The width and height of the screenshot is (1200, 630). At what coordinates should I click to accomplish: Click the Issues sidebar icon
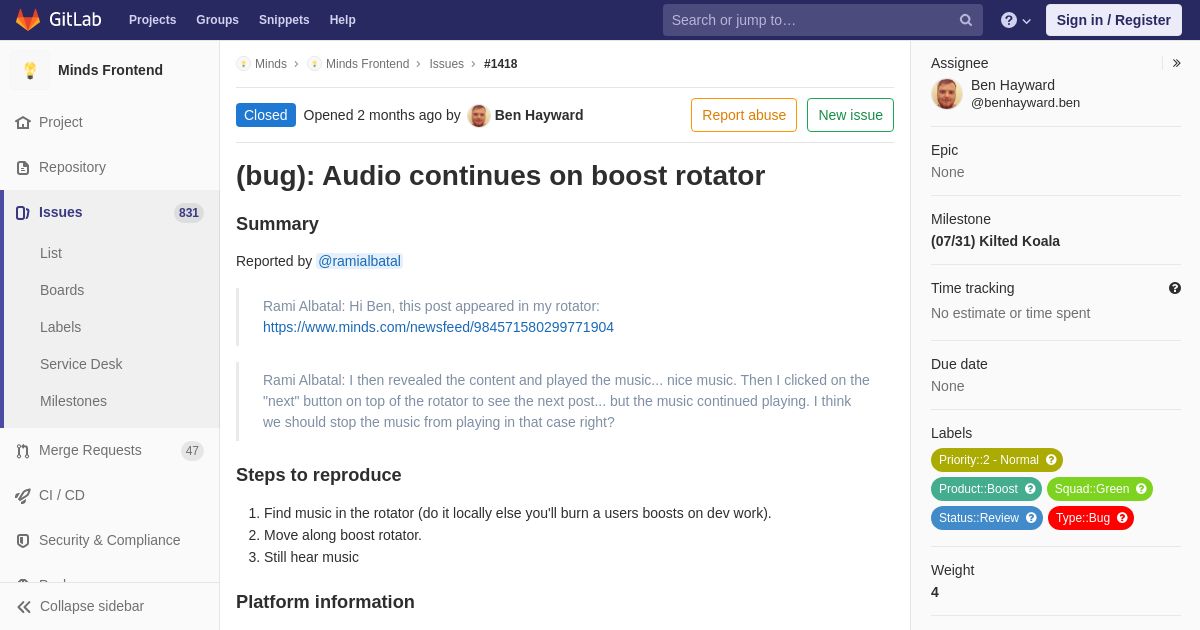tap(23, 213)
